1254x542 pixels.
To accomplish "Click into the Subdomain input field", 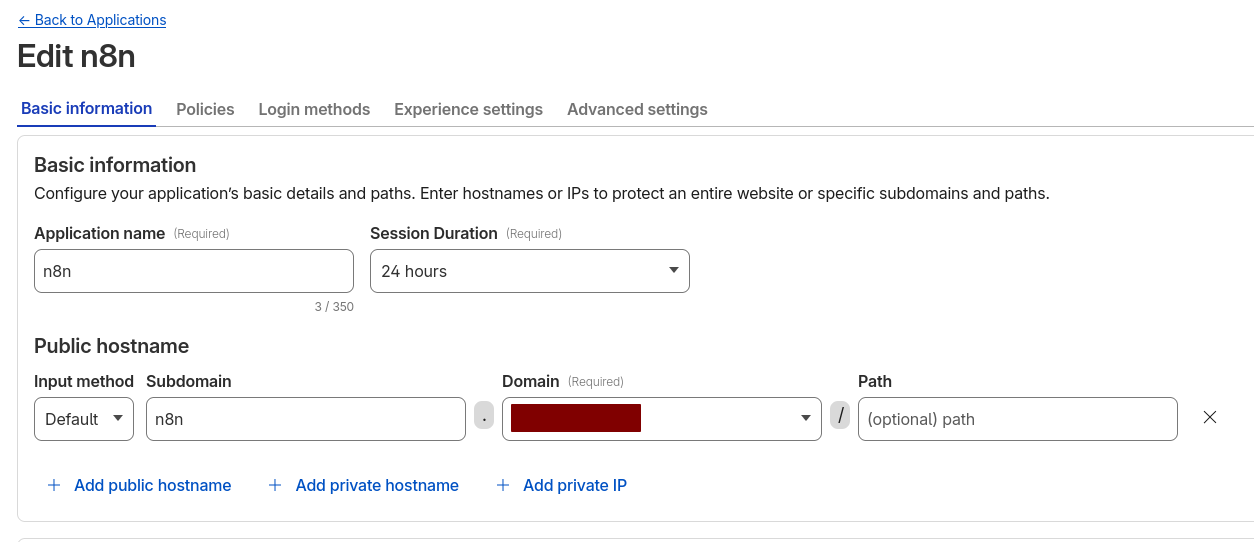I will point(305,419).
